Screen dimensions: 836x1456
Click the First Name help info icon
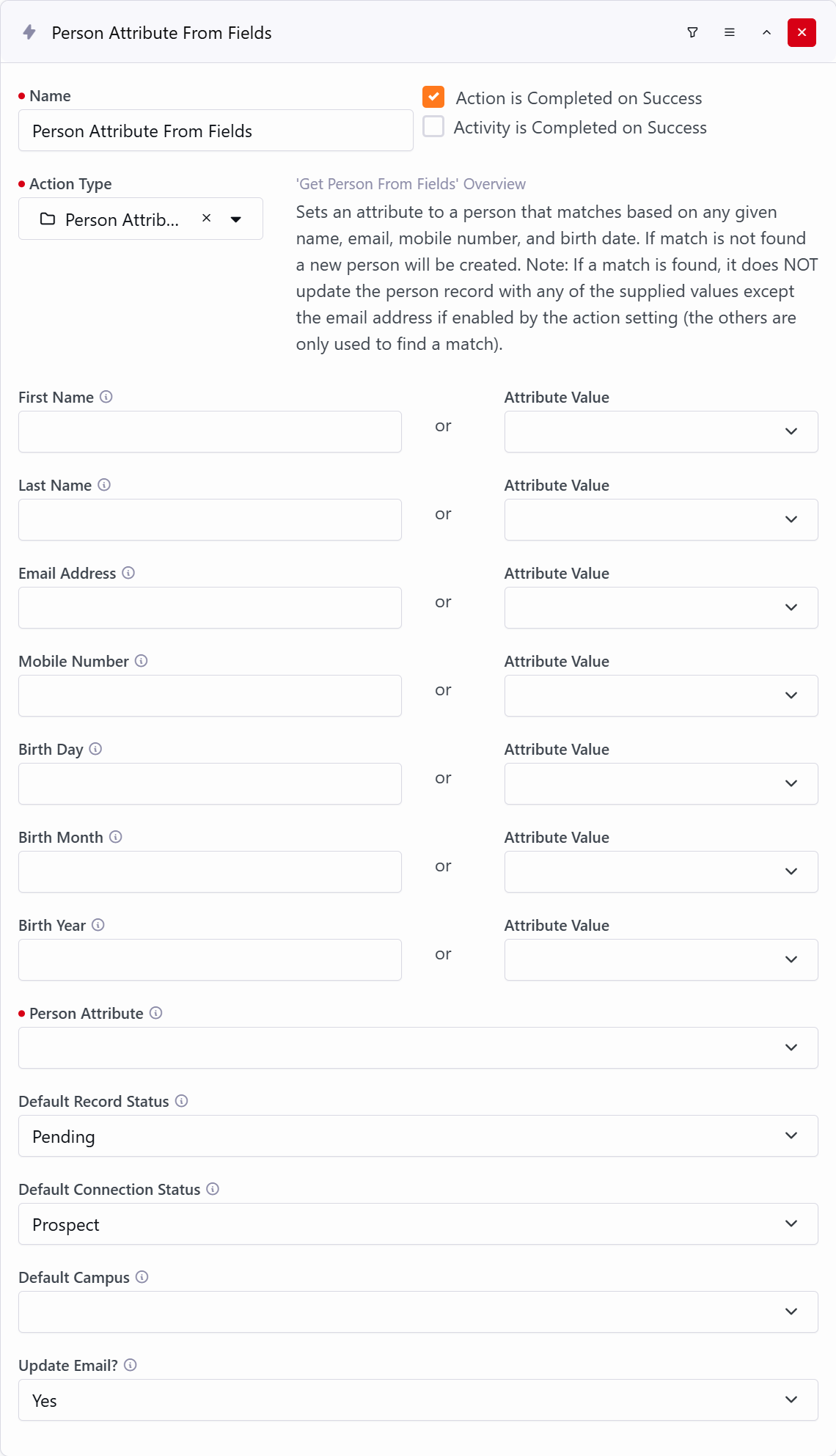106,397
